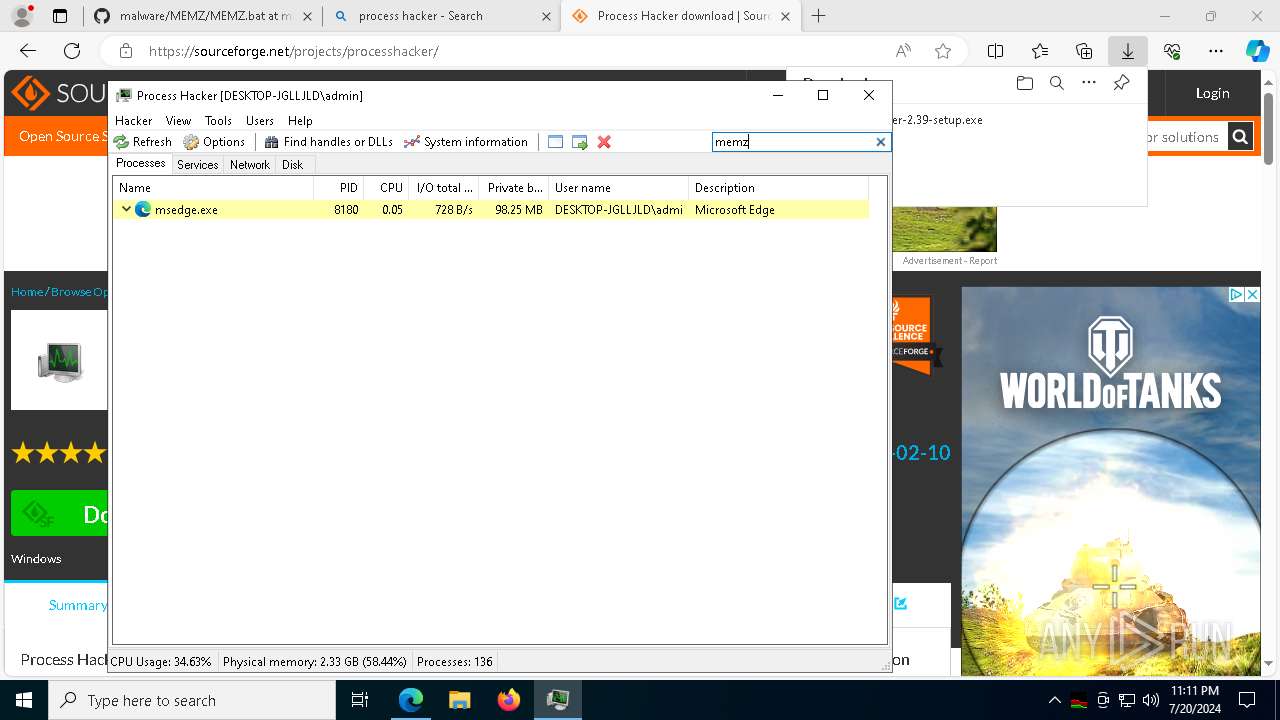1280x720 pixels.
Task: Open Find handles or DLLs
Action: tap(328, 142)
